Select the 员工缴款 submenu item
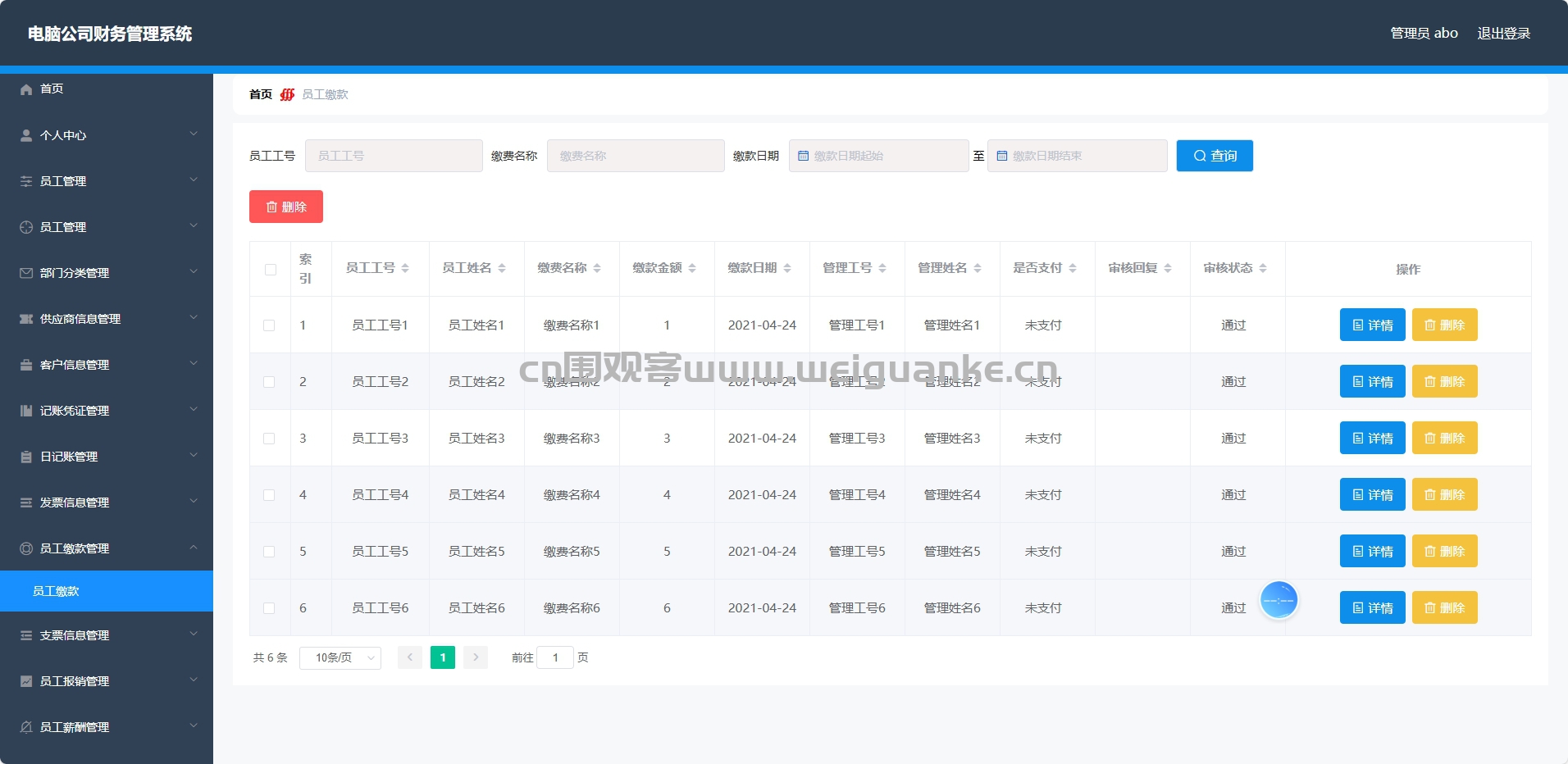The height and width of the screenshot is (764, 1568). pyautogui.click(x=107, y=591)
